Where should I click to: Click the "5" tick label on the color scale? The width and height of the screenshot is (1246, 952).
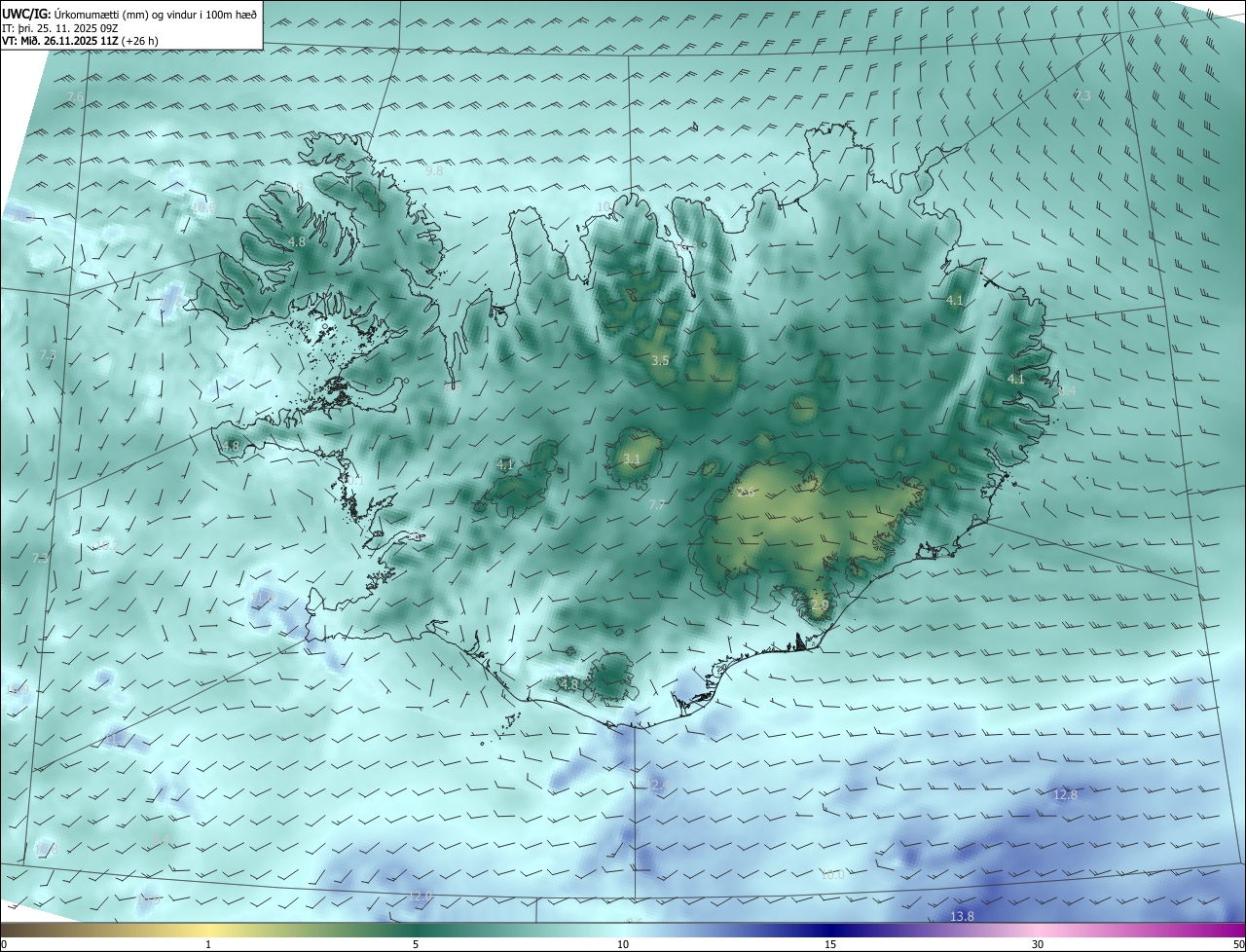(416, 944)
